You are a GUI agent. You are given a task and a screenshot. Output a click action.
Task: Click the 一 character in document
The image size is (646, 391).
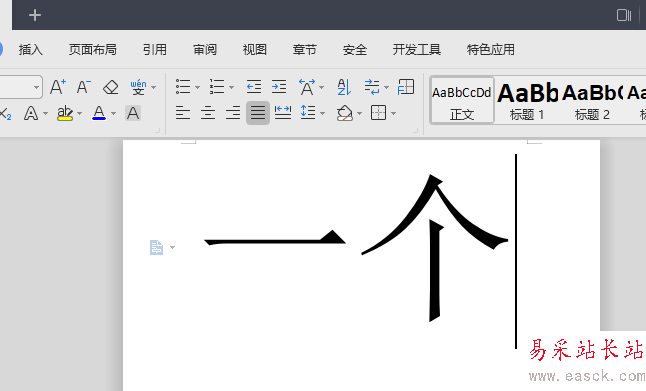click(275, 238)
